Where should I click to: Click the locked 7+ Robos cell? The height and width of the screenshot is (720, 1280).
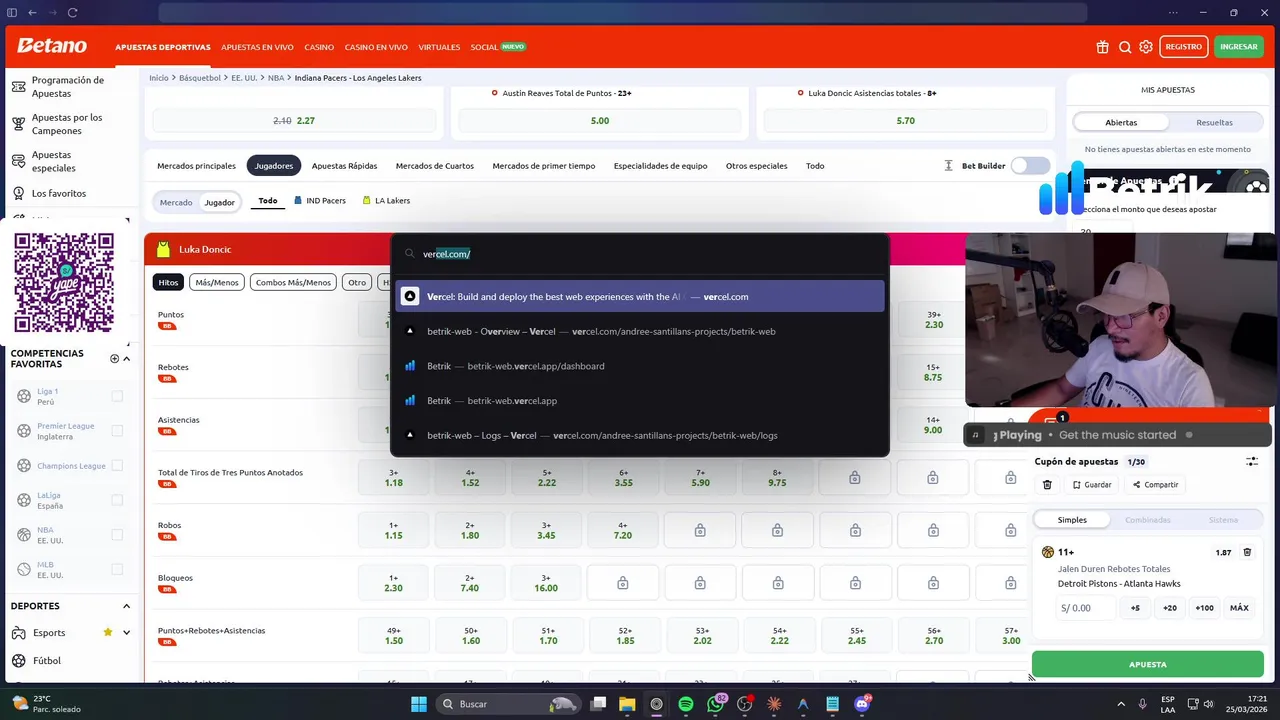[855, 530]
